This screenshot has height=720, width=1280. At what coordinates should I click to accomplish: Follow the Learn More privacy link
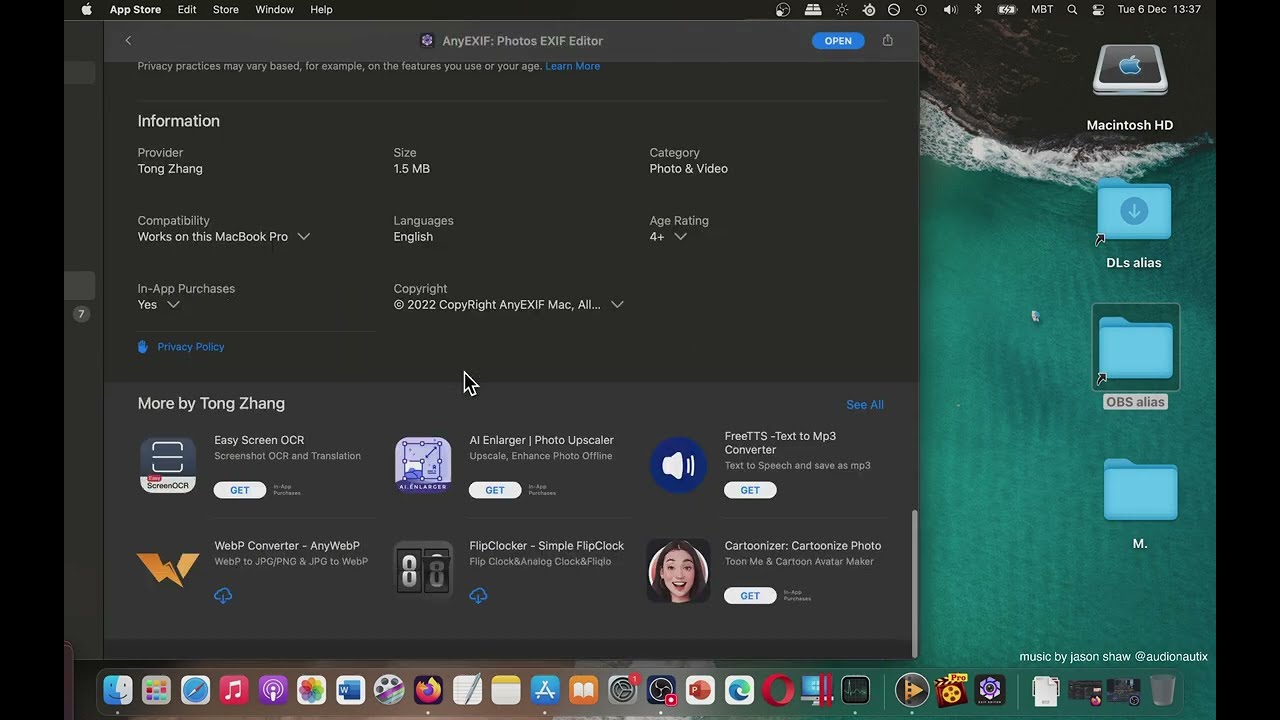point(573,66)
